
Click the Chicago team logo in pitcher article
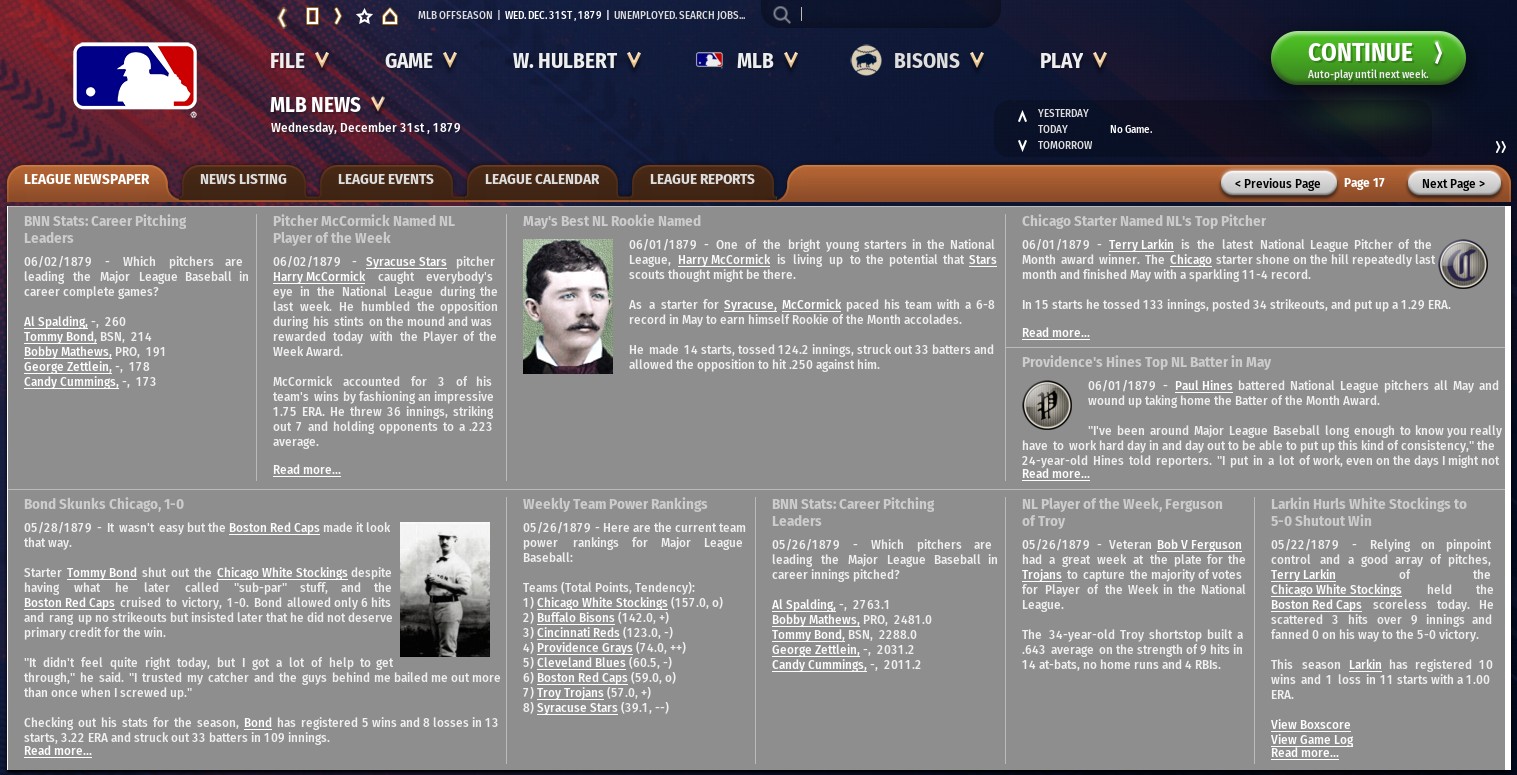pos(1463,265)
